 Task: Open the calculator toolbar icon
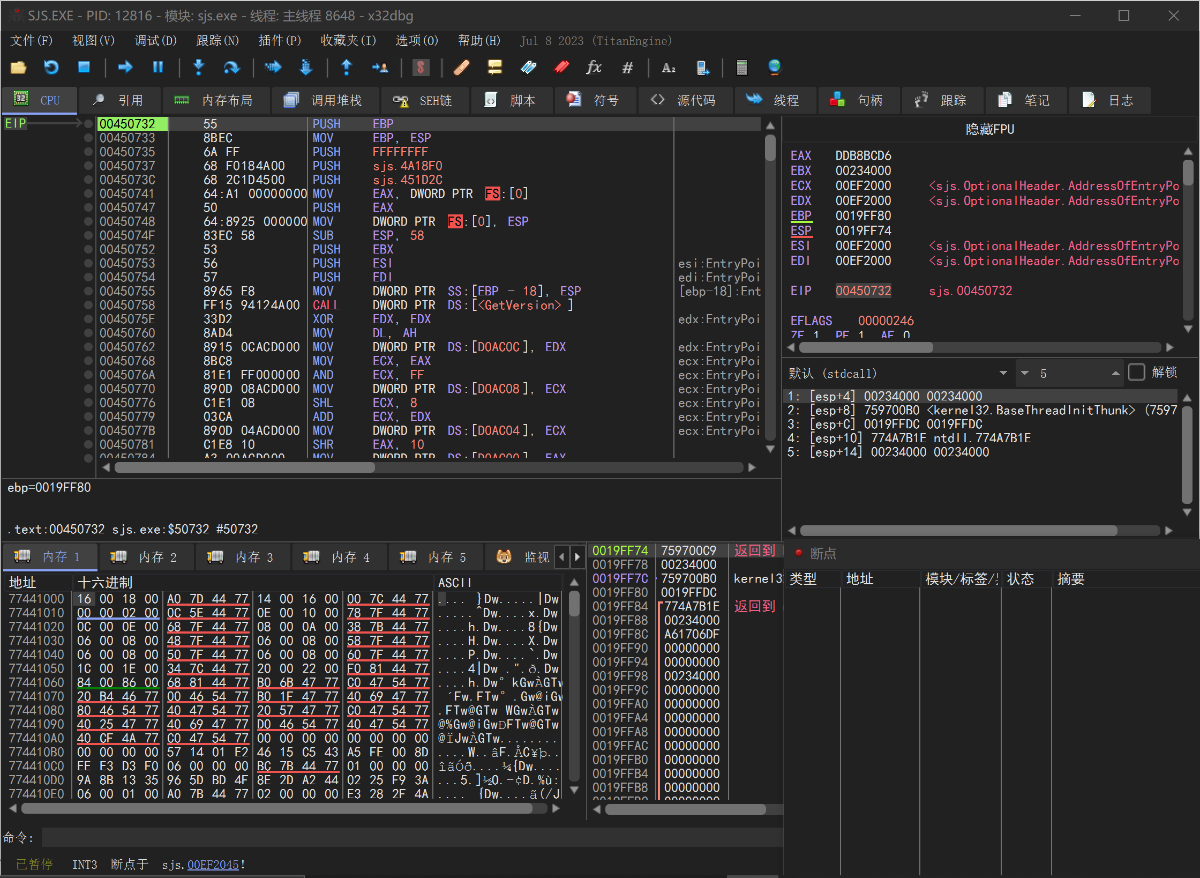pos(741,67)
